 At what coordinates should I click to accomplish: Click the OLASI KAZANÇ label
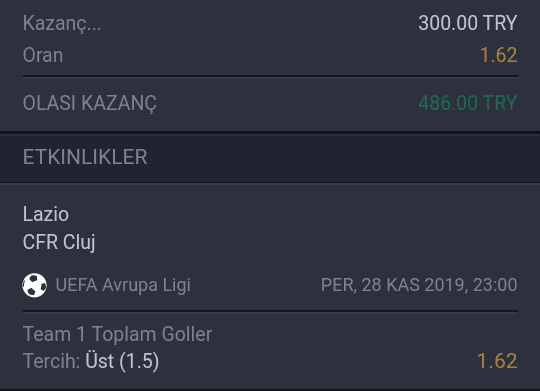click(x=90, y=103)
